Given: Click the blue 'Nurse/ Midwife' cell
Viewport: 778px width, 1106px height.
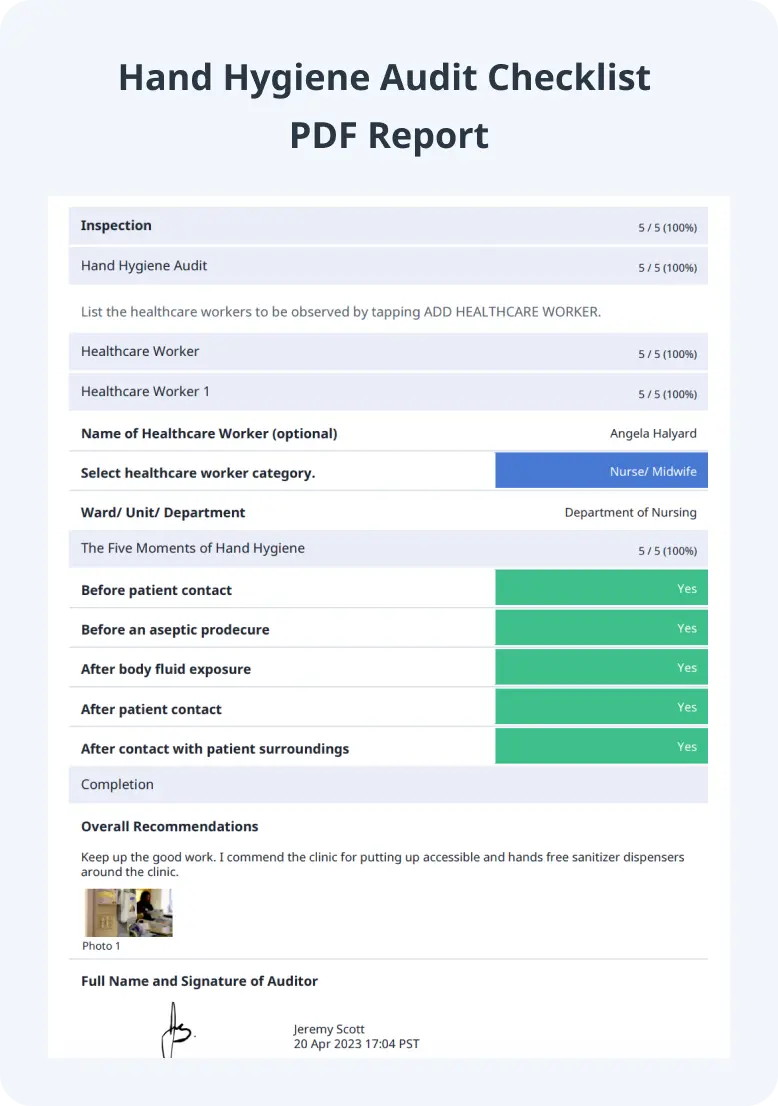Looking at the screenshot, I should point(602,471).
